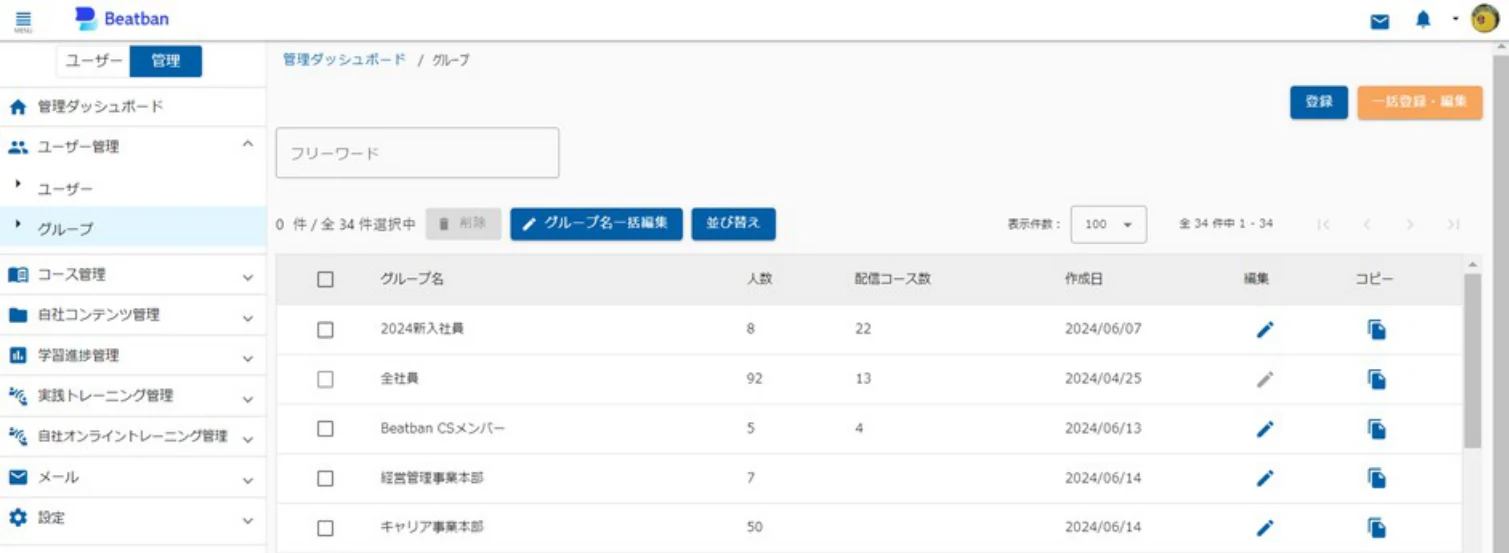Click the グループ名一括編集 button
This screenshot has height=553, width=1509.
pos(596,224)
